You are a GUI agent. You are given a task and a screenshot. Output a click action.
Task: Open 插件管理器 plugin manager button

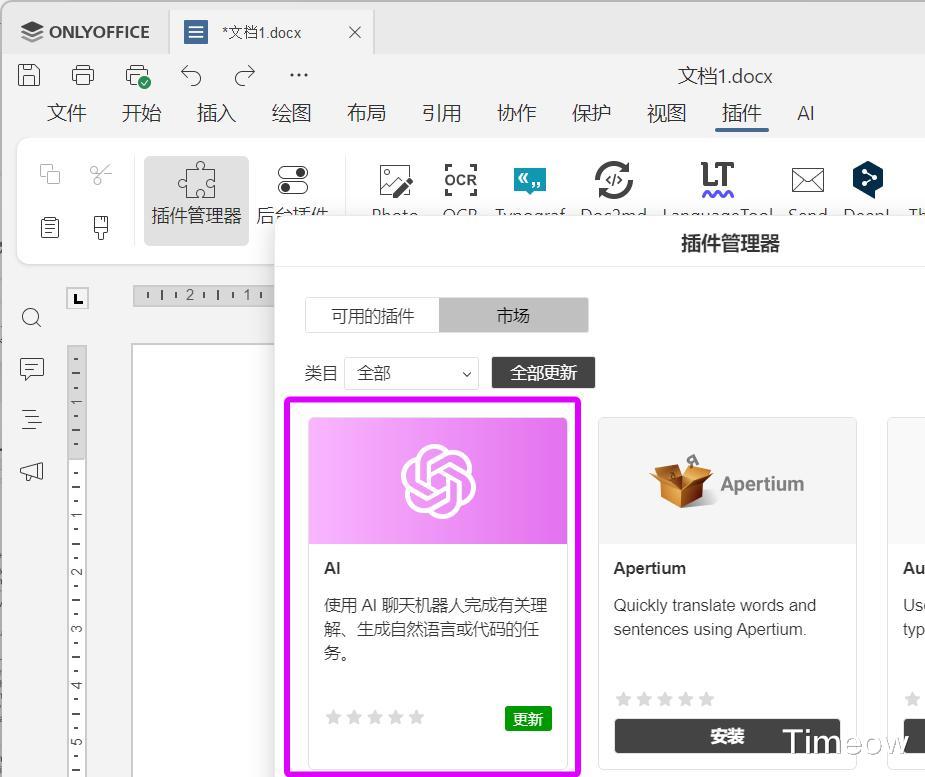click(196, 201)
